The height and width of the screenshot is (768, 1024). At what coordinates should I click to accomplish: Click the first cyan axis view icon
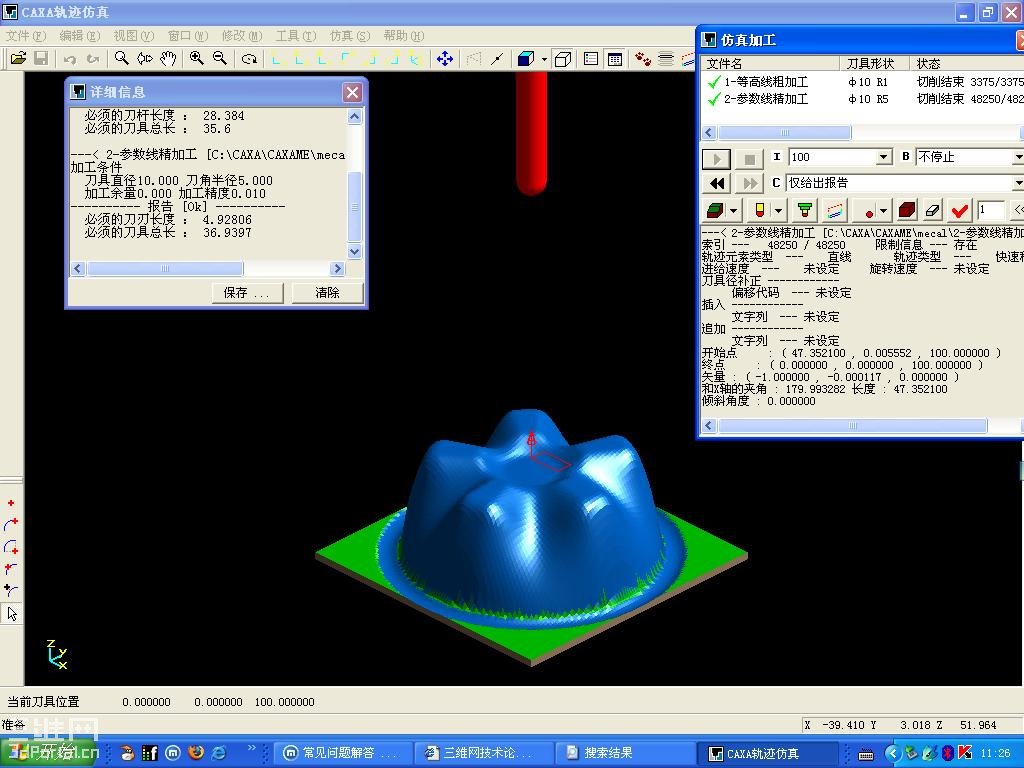click(x=276, y=59)
